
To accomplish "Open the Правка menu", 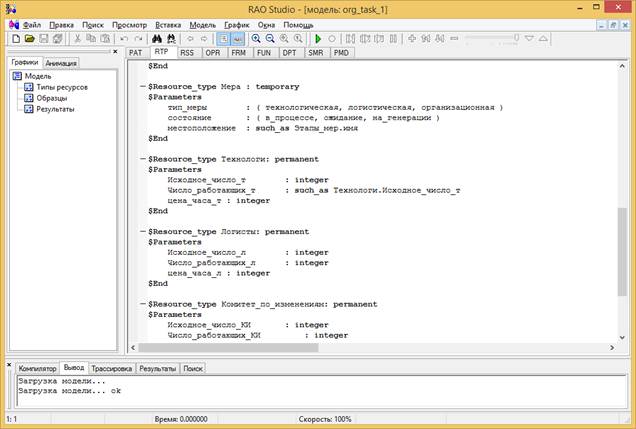I will [x=62, y=25].
